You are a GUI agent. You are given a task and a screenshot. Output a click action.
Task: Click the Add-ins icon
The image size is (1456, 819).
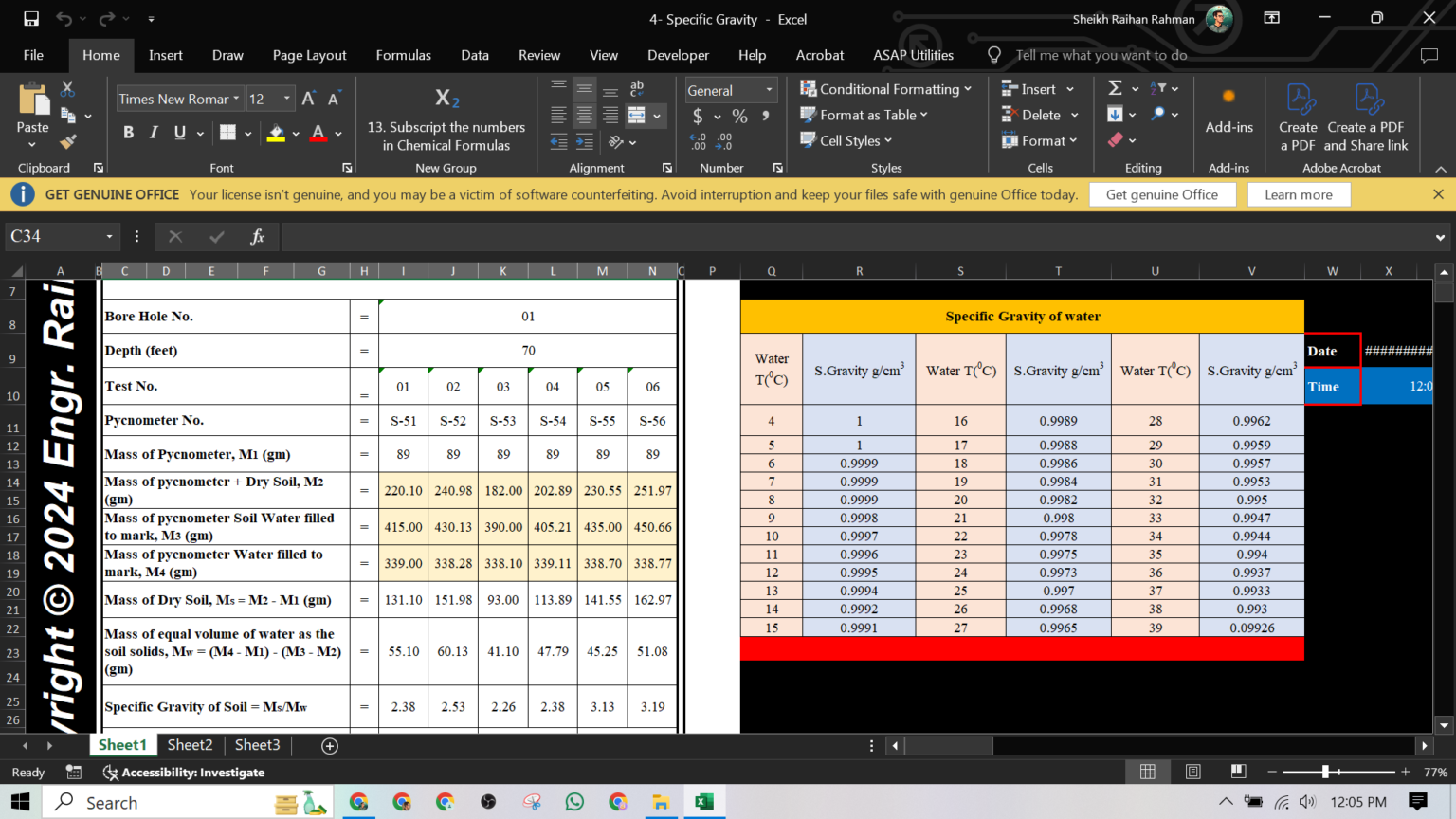(1228, 112)
